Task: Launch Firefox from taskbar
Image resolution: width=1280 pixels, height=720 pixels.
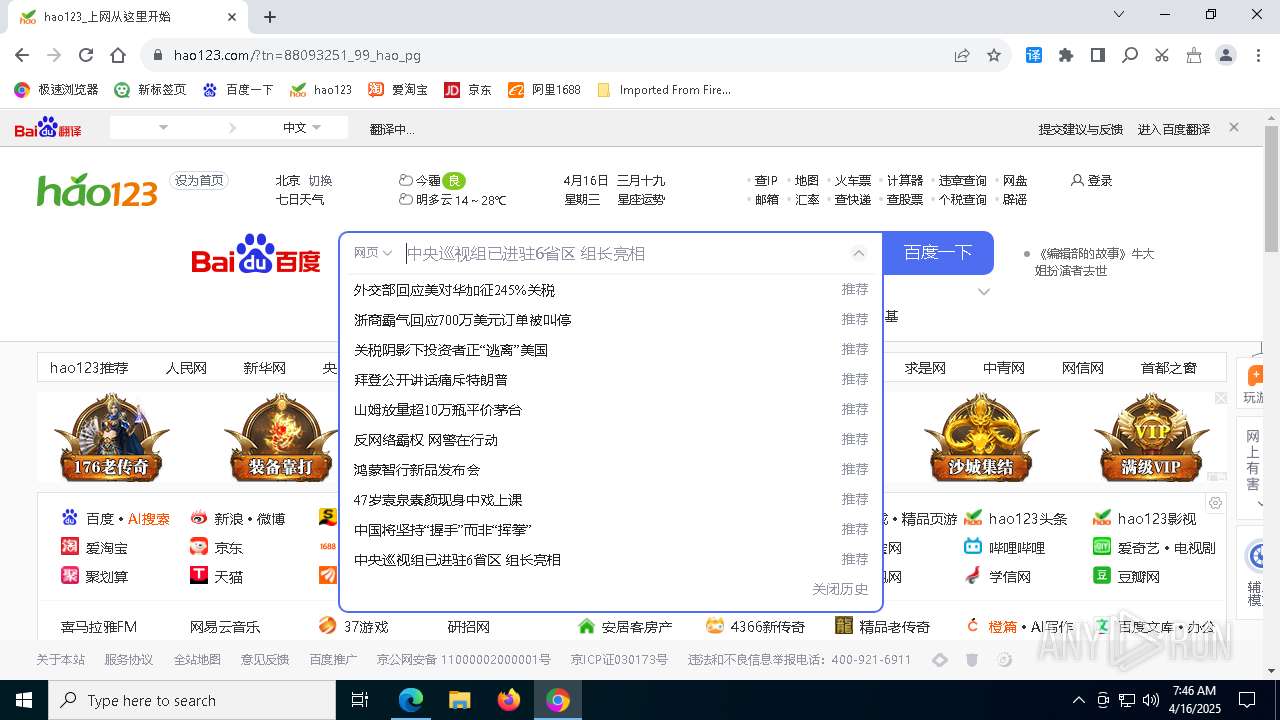Action: [x=509, y=700]
